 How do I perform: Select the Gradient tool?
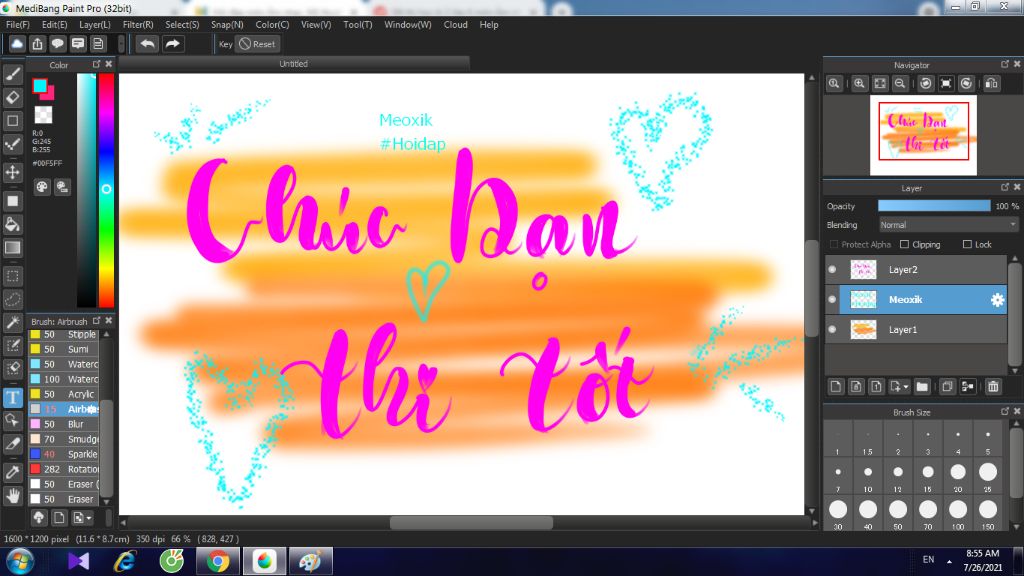pyautogui.click(x=12, y=248)
